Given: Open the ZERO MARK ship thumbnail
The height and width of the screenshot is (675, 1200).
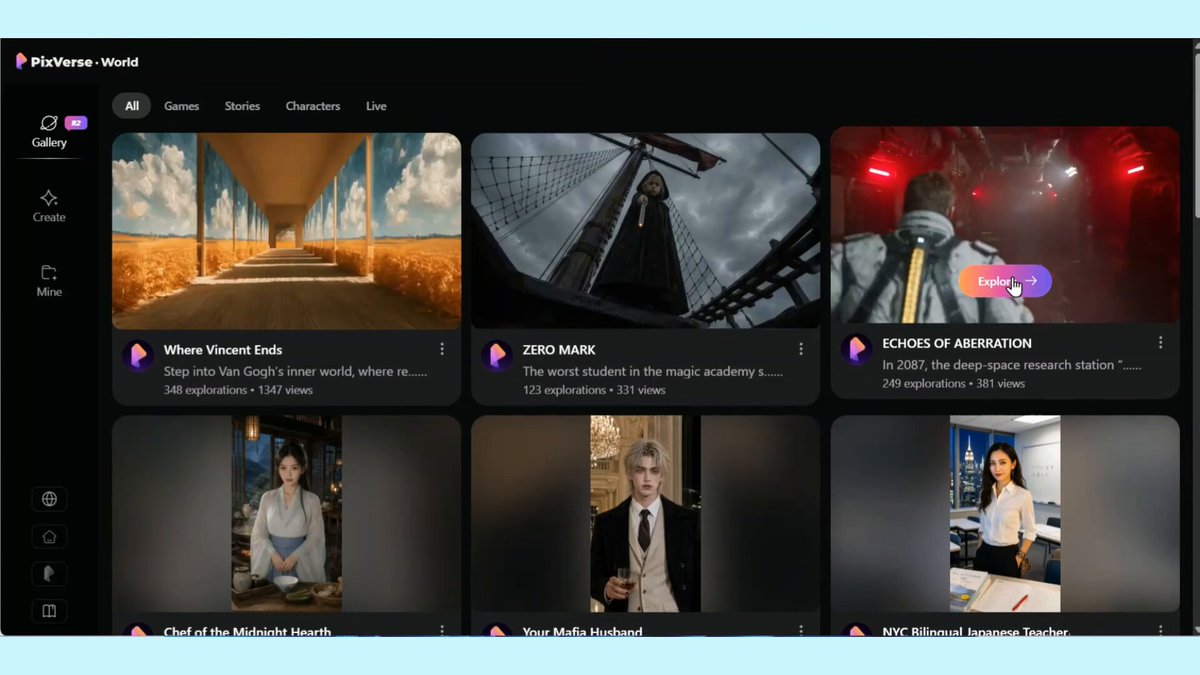Looking at the screenshot, I should pos(646,231).
